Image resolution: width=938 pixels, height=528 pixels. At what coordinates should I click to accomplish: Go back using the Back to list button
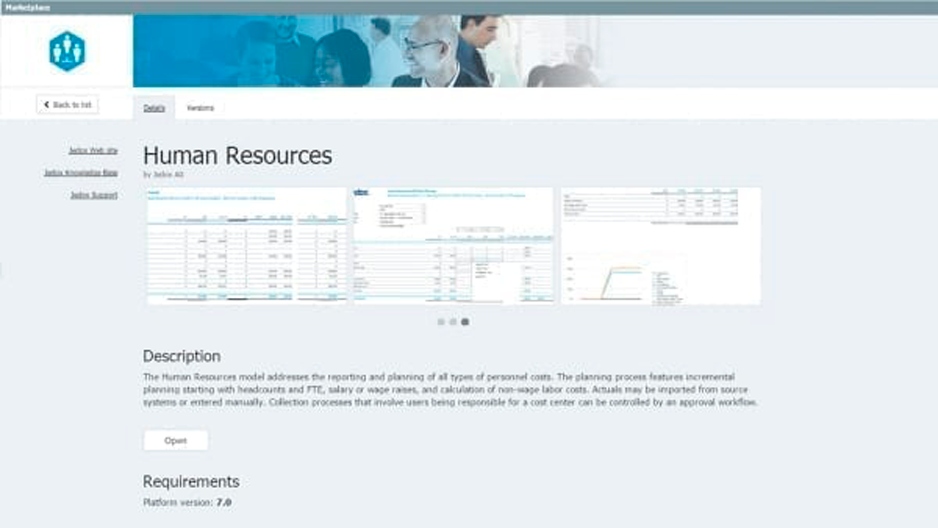coord(67,104)
